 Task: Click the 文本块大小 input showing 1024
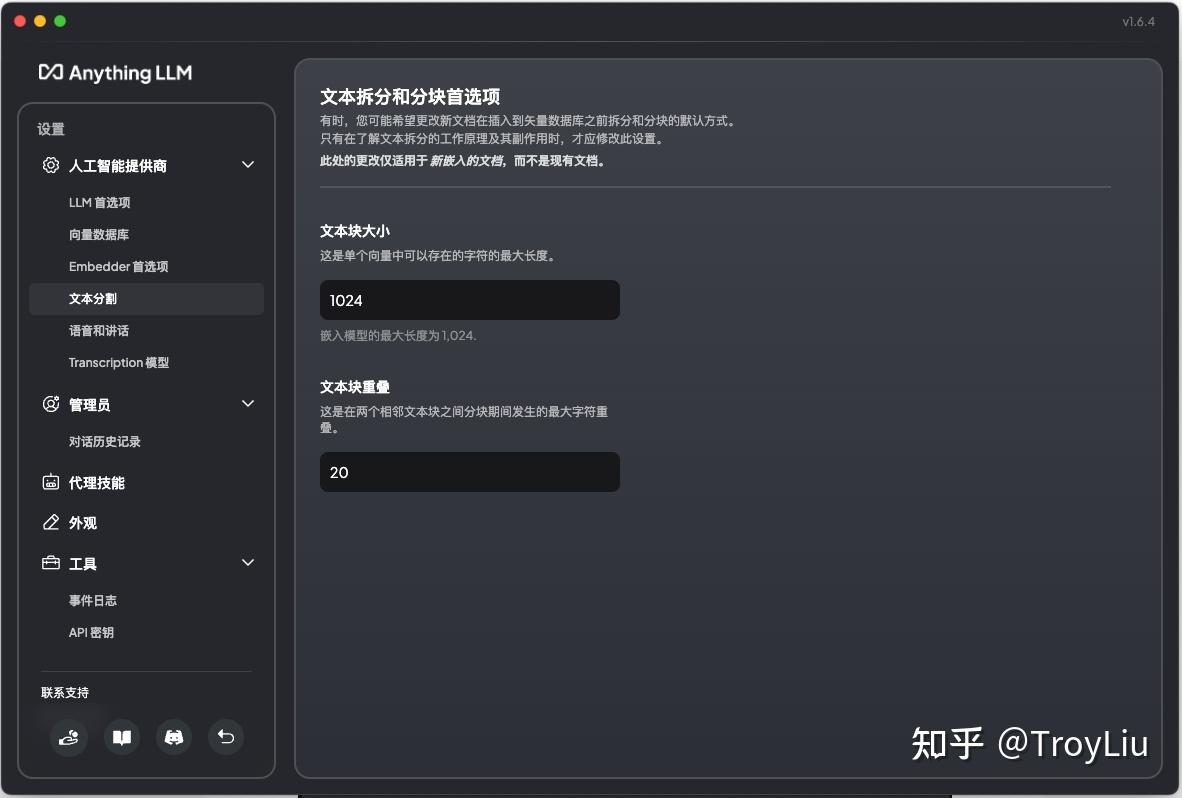coord(470,300)
